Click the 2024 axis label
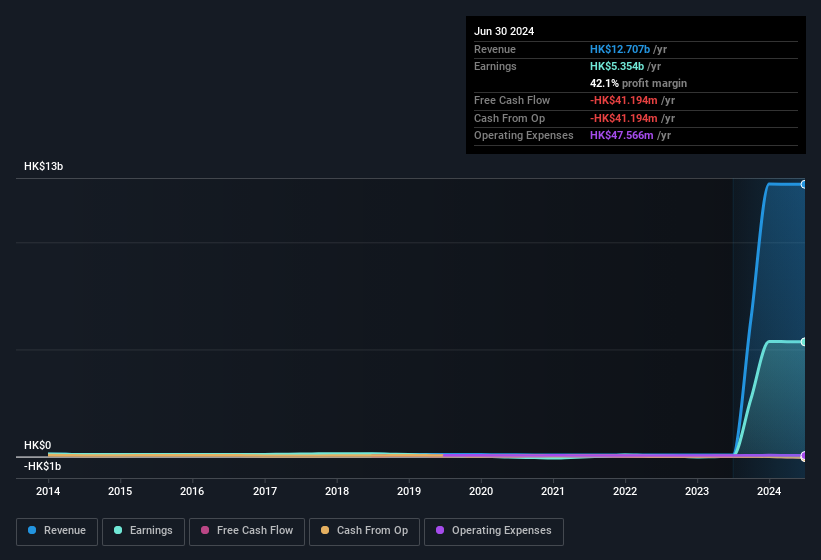The width and height of the screenshot is (821, 560). pyautogui.click(x=769, y=491)
